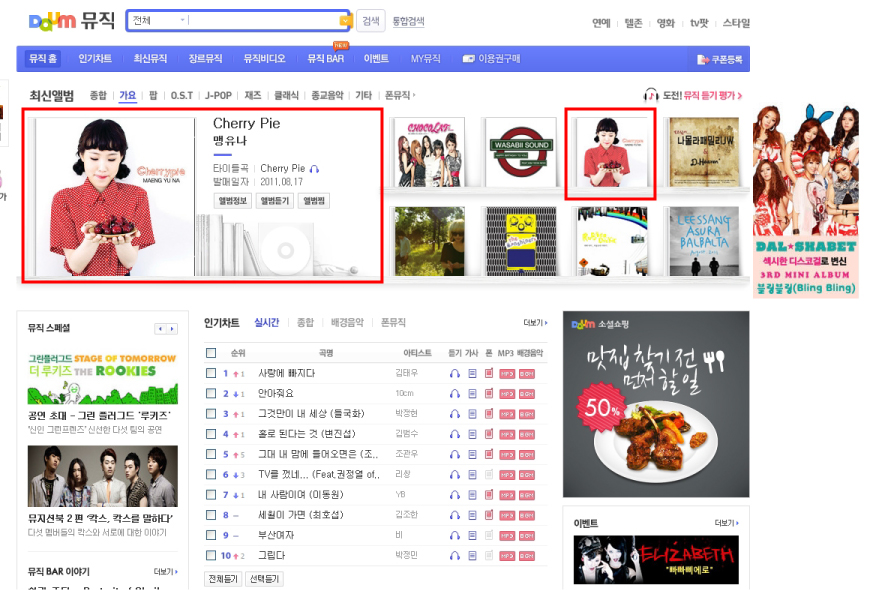Expand 더보기 for the 이벤트 section

pos(727,523)
